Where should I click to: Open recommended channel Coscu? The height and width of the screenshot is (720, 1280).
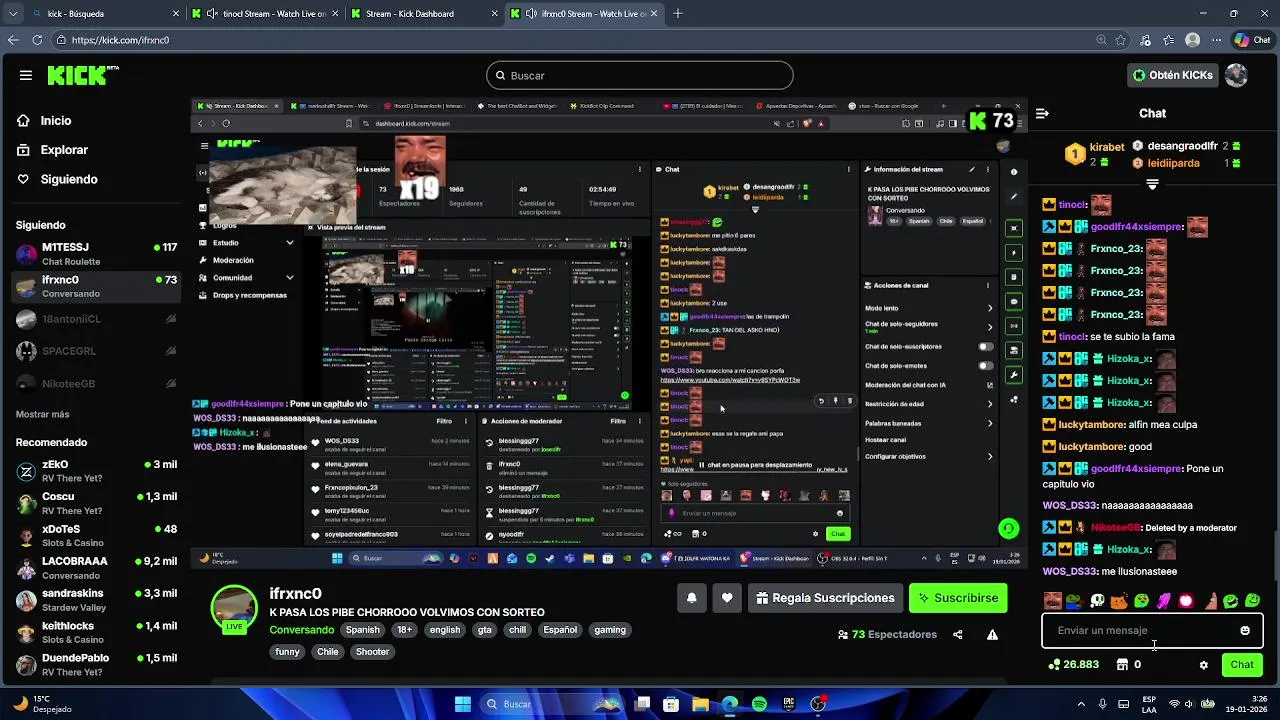click(96, 503)
